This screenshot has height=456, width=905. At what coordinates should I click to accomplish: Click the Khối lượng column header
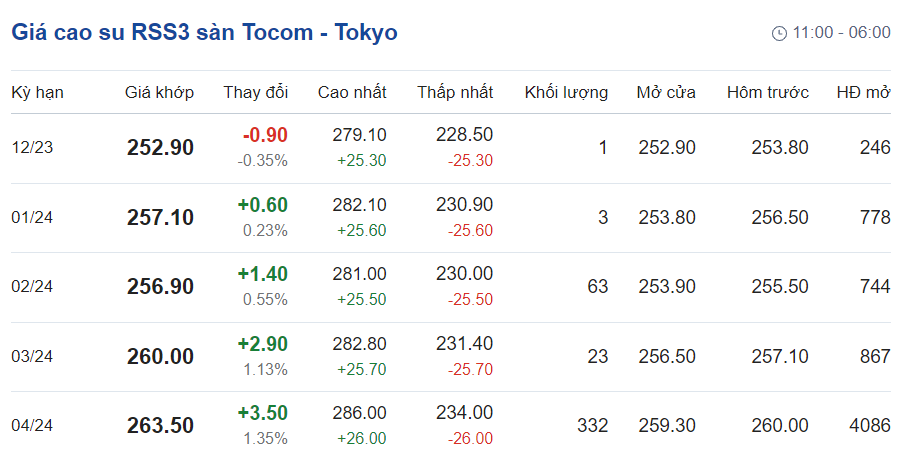coord(566,93)
